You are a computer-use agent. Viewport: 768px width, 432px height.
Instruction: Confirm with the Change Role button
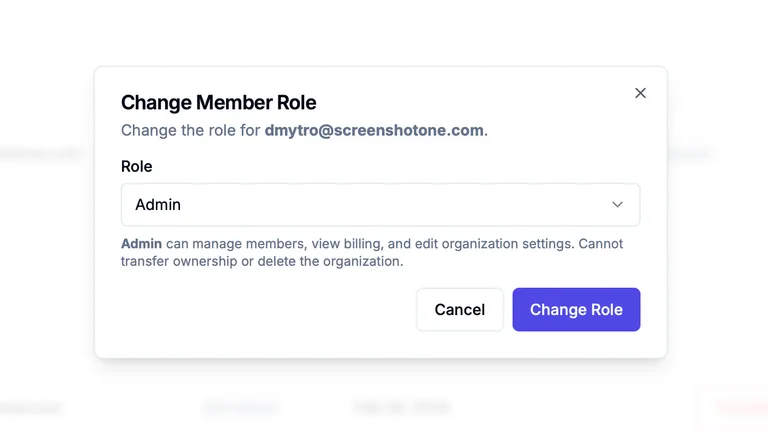coord(576,310)
